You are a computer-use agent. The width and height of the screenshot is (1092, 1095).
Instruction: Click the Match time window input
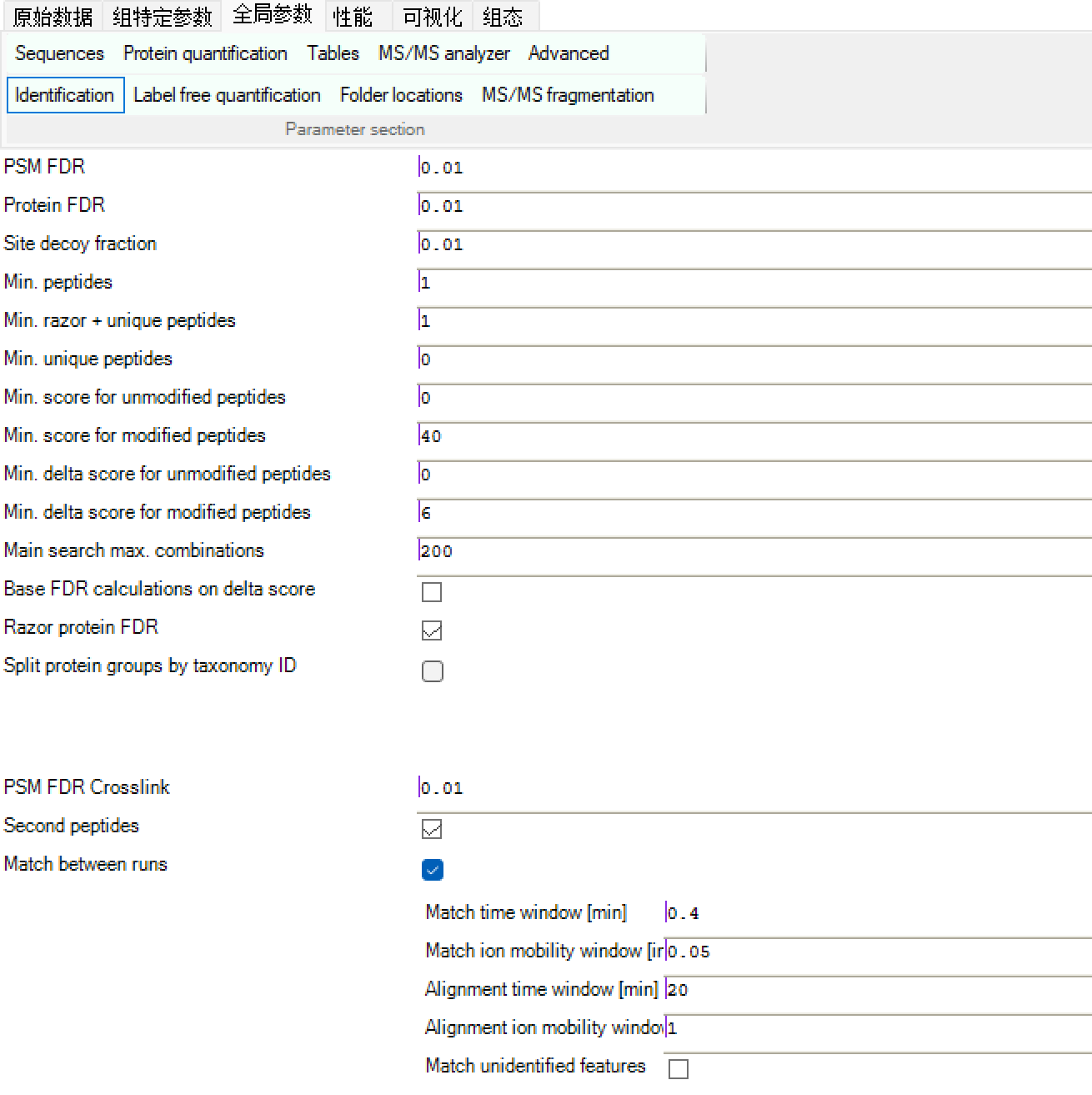878,913
